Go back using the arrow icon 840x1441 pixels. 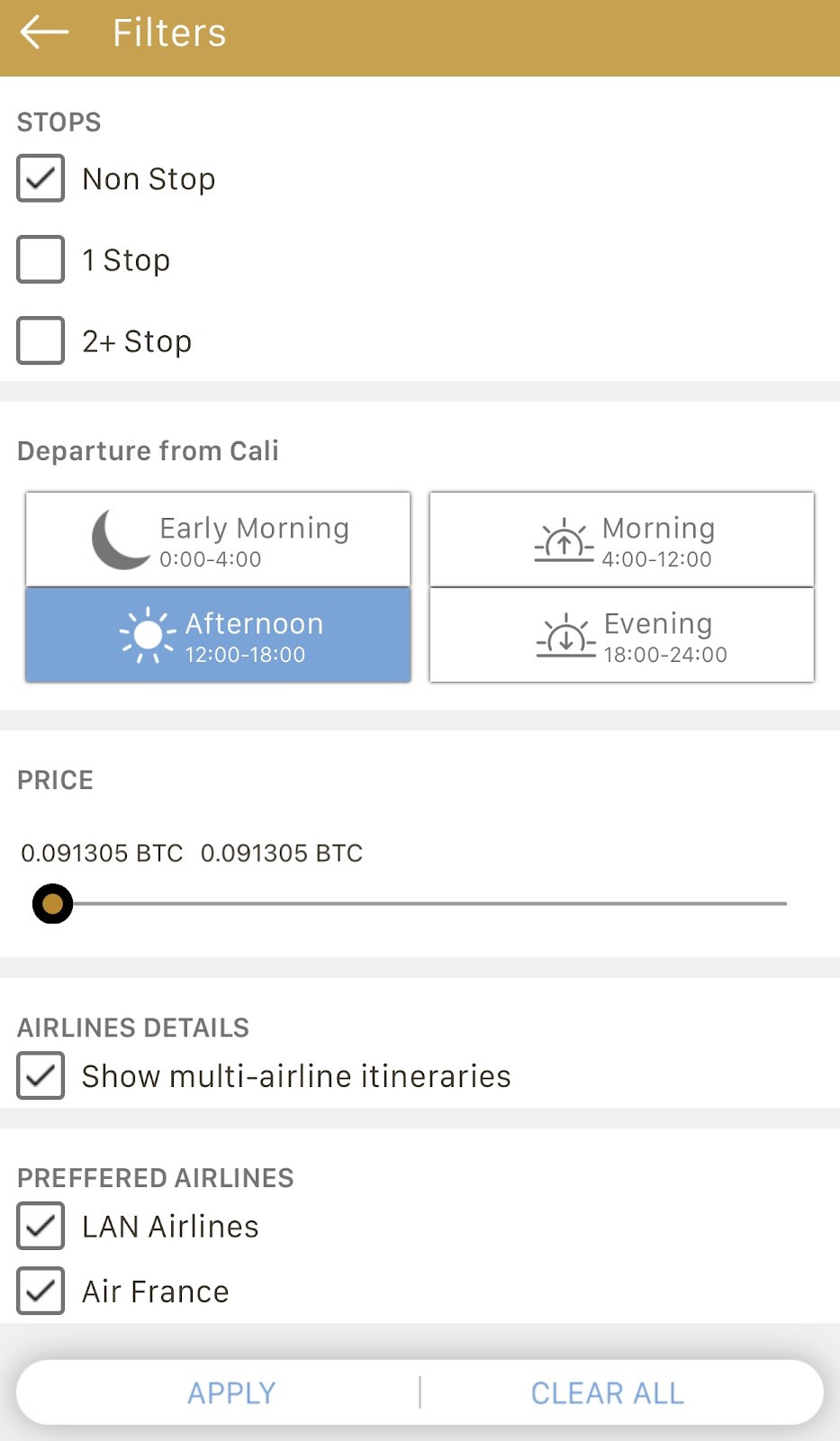pyautogui.click(x=44, y=32)
